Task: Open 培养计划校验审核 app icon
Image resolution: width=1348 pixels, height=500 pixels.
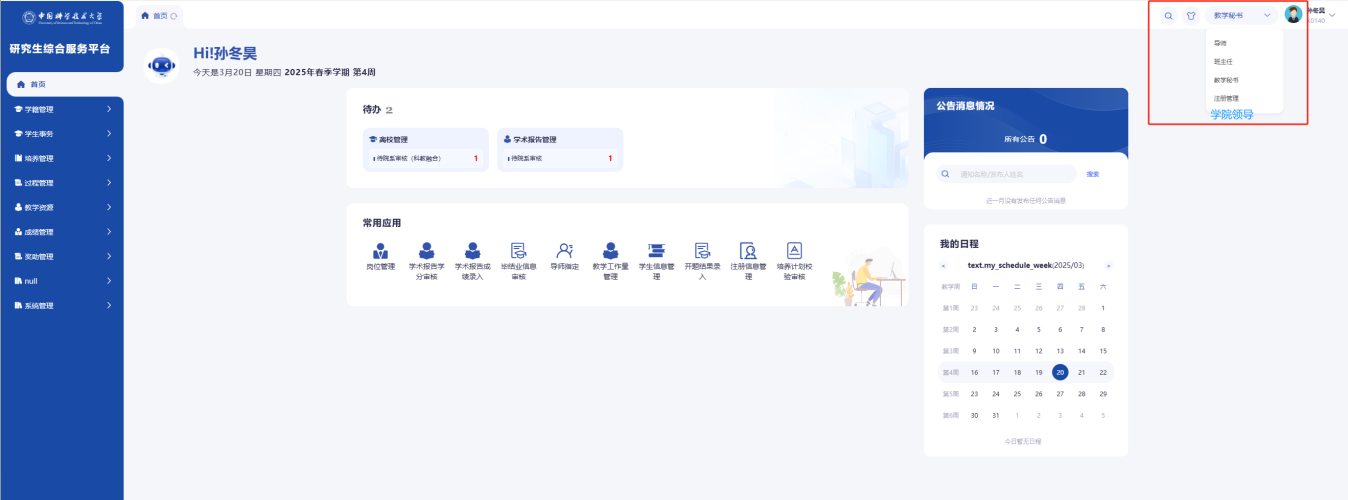Action: (x=794, y=251)
